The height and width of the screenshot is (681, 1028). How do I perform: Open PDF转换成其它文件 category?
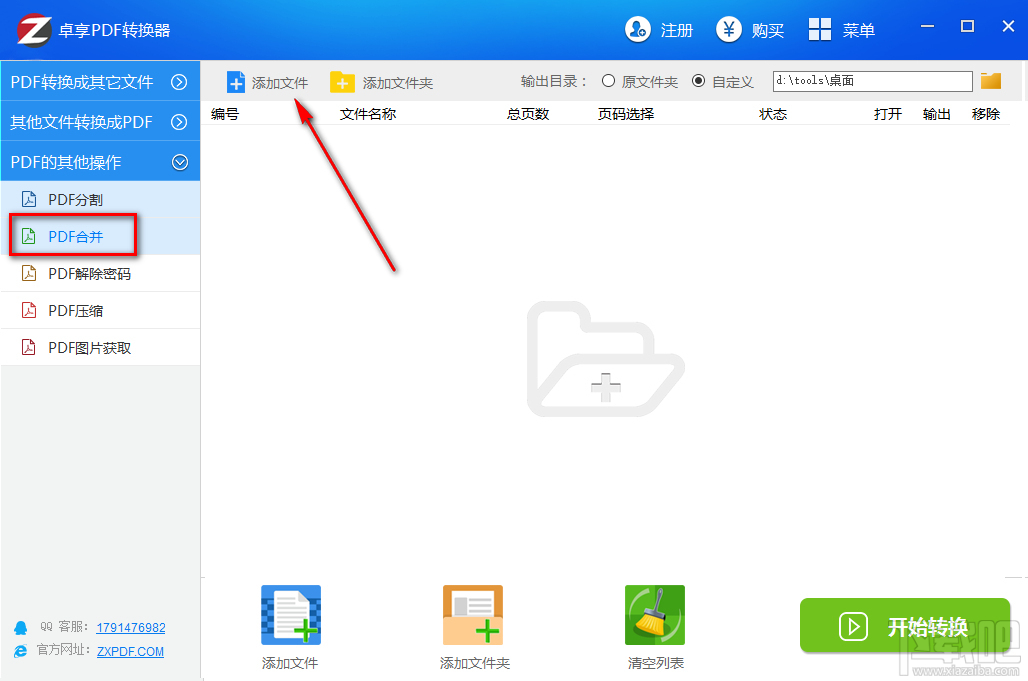(x=100, y=82)
